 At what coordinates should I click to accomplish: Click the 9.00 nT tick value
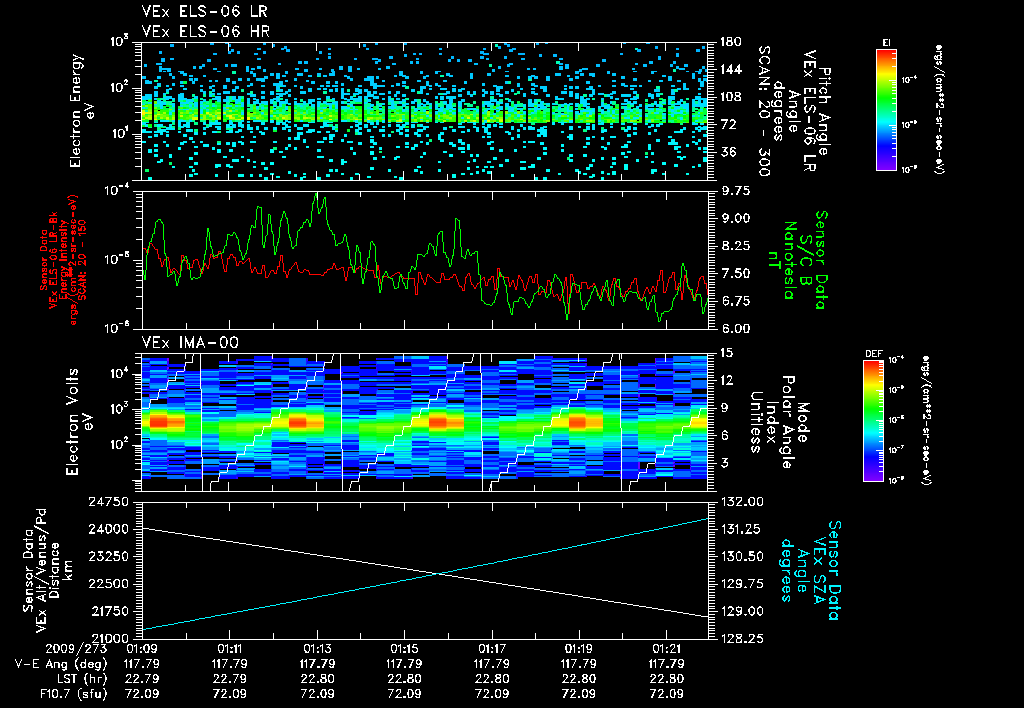coord(735,218)
